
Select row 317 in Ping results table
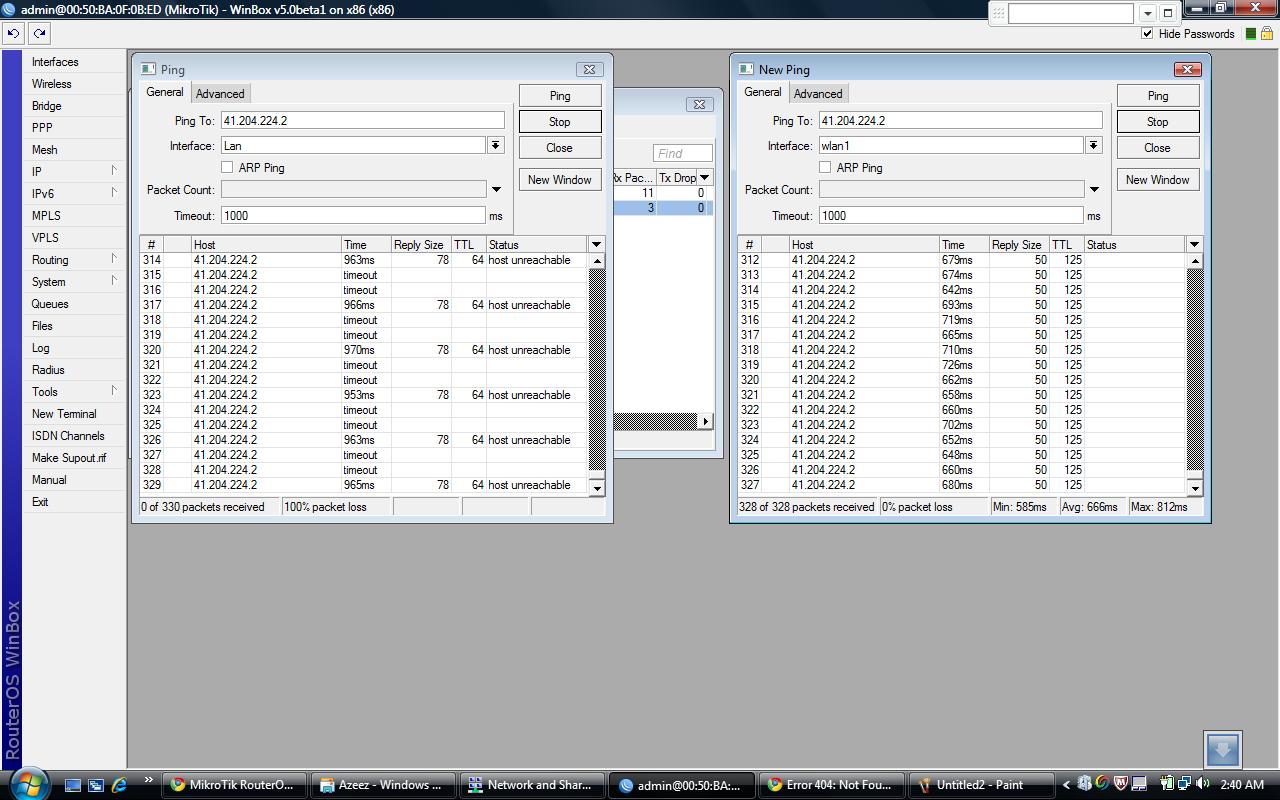click(364, 305)
